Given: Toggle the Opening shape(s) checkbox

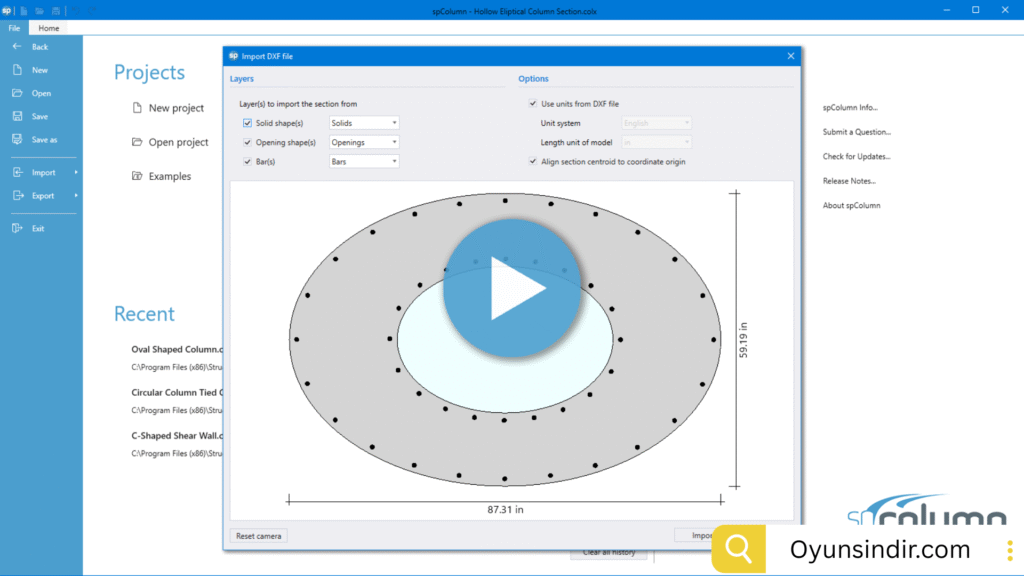Looking at the screenshot, I should [x=247, y=142].
